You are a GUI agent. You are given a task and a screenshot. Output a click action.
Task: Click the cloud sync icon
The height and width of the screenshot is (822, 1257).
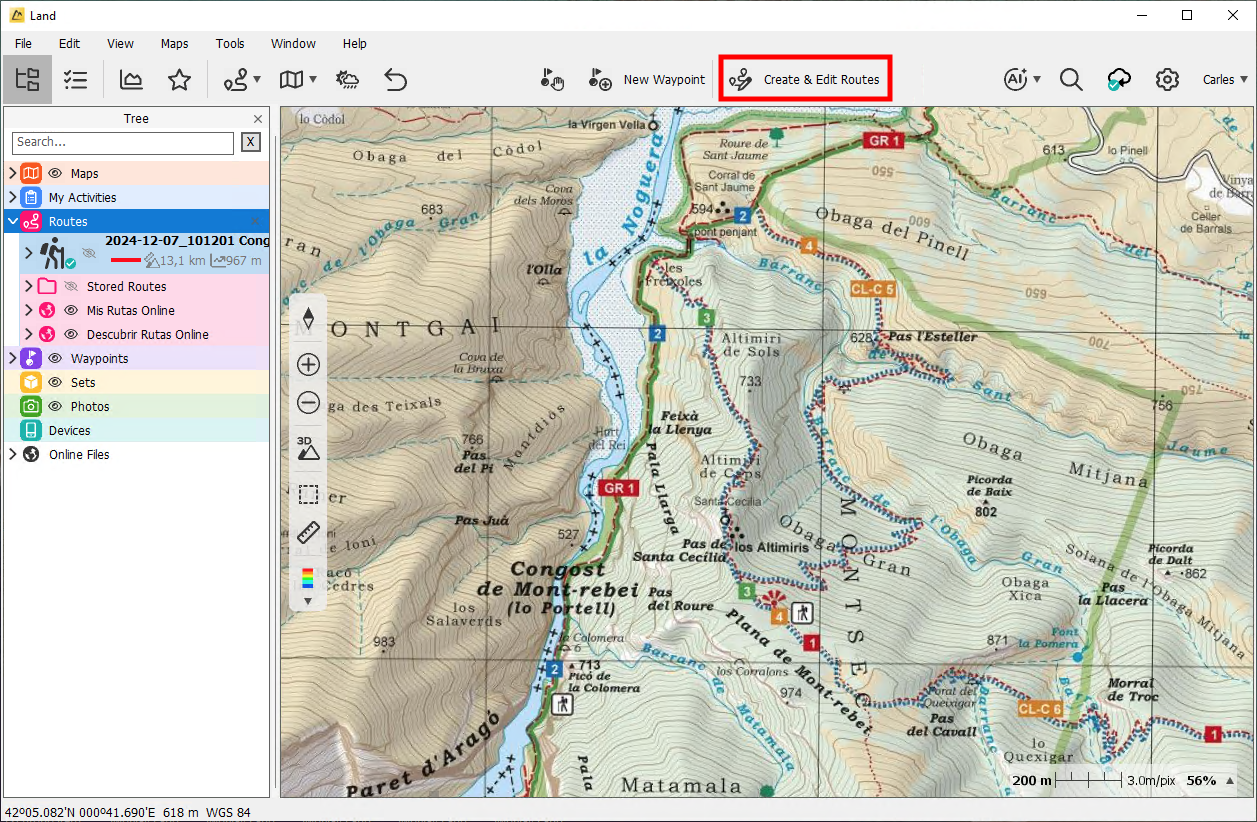coord(1119,80)
